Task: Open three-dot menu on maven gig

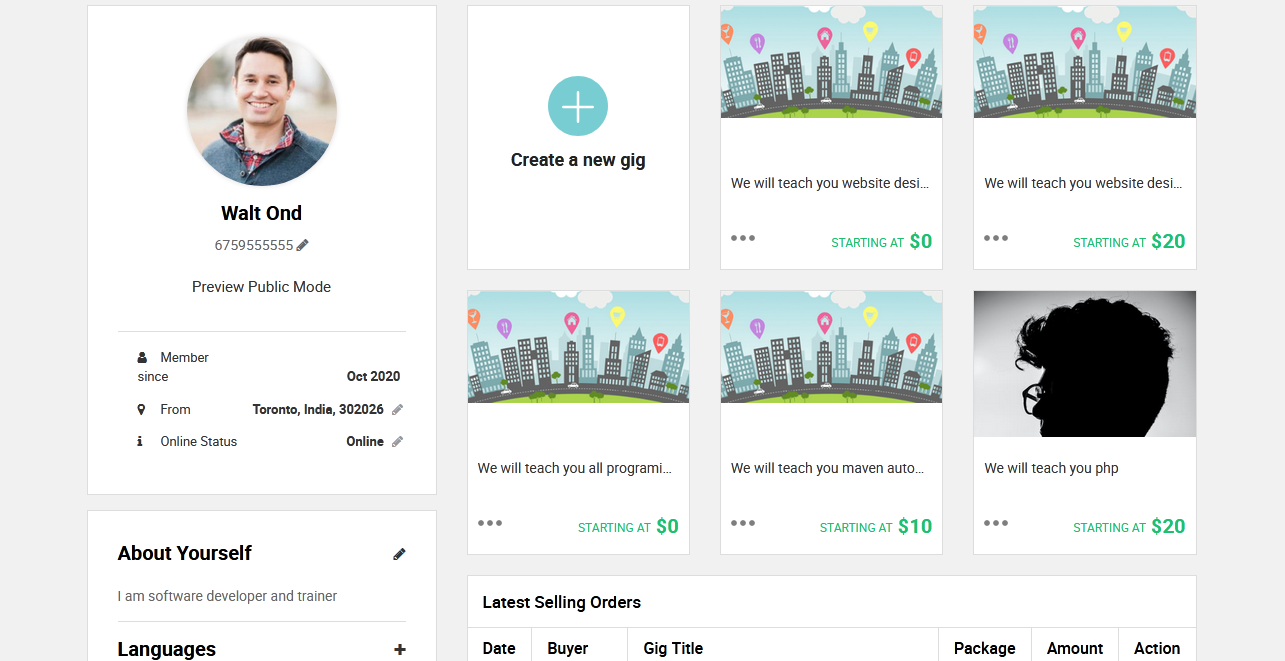Action: pos(743,523)
